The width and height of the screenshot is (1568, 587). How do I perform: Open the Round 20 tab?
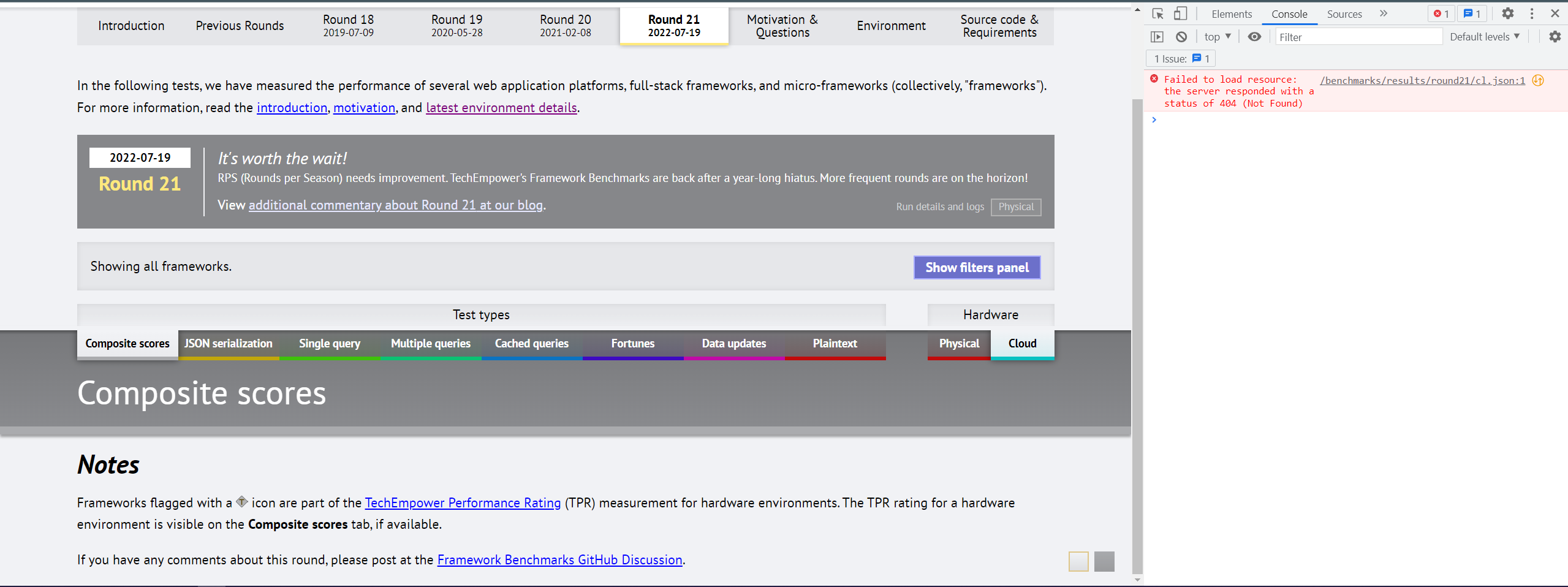click(565, 26)
